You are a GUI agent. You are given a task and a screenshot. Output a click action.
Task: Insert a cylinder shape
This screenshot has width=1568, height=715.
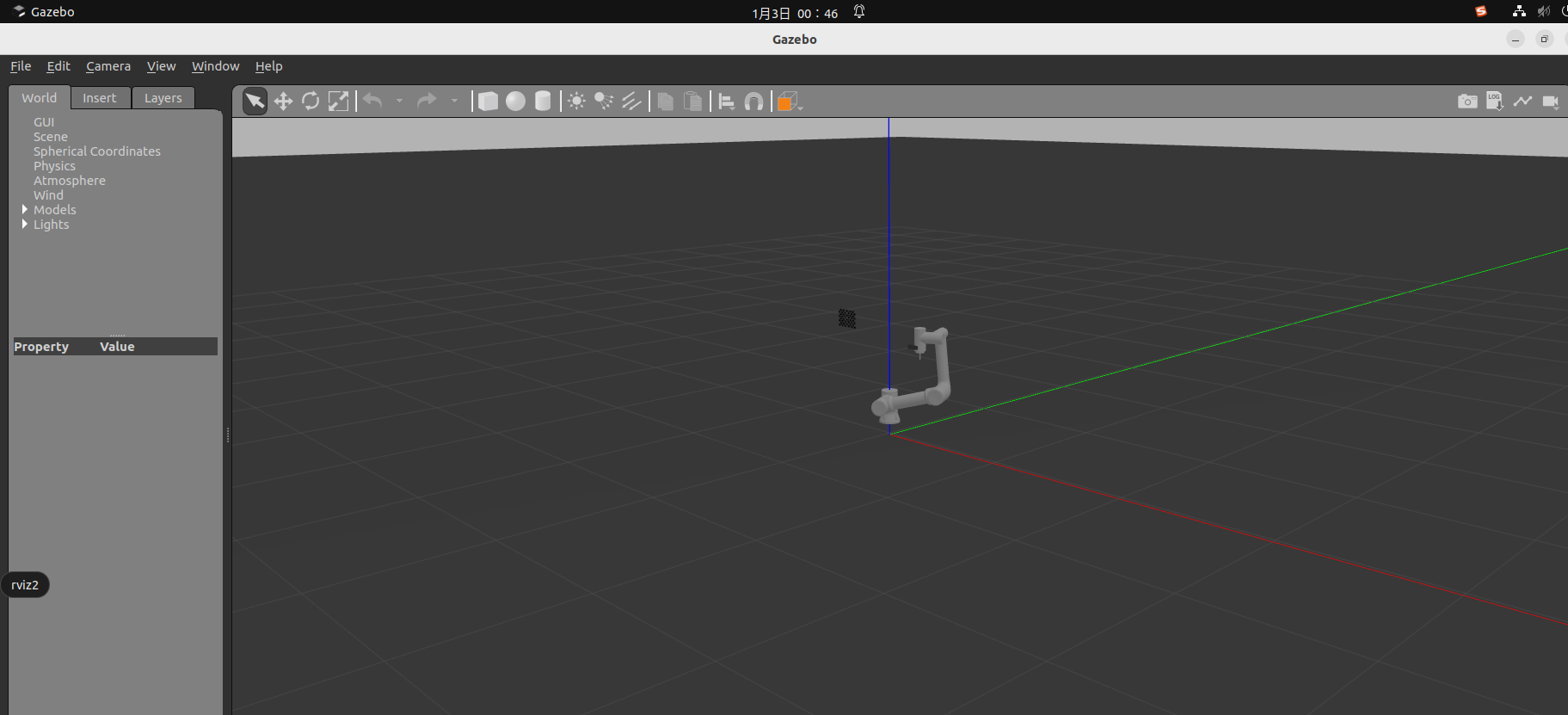click(543, 102)
